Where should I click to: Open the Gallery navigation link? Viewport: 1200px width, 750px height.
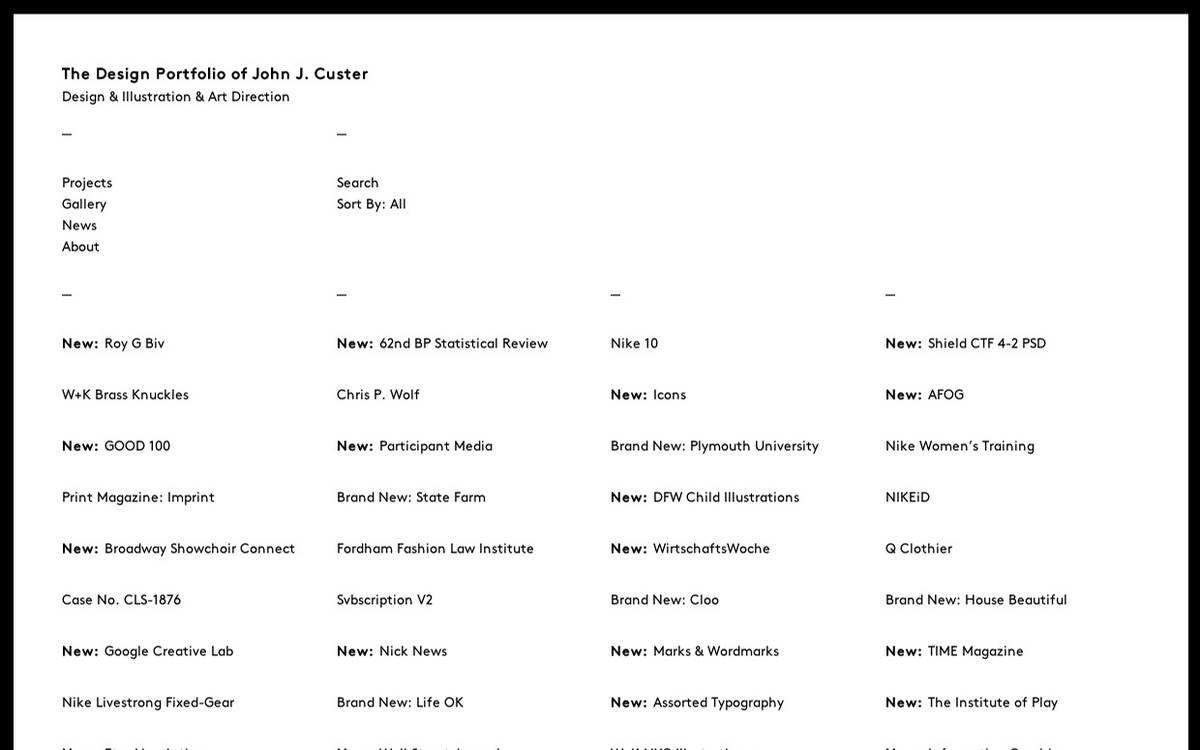pos(84,204)
